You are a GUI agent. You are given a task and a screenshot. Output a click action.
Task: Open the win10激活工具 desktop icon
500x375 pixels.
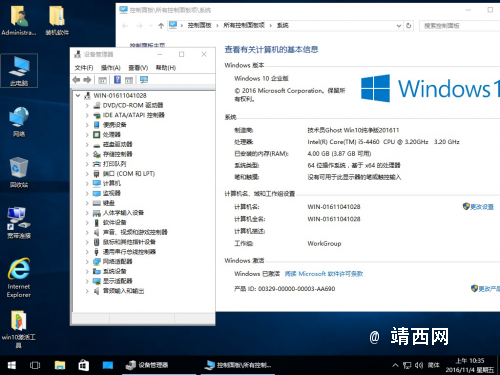(19, 329)
